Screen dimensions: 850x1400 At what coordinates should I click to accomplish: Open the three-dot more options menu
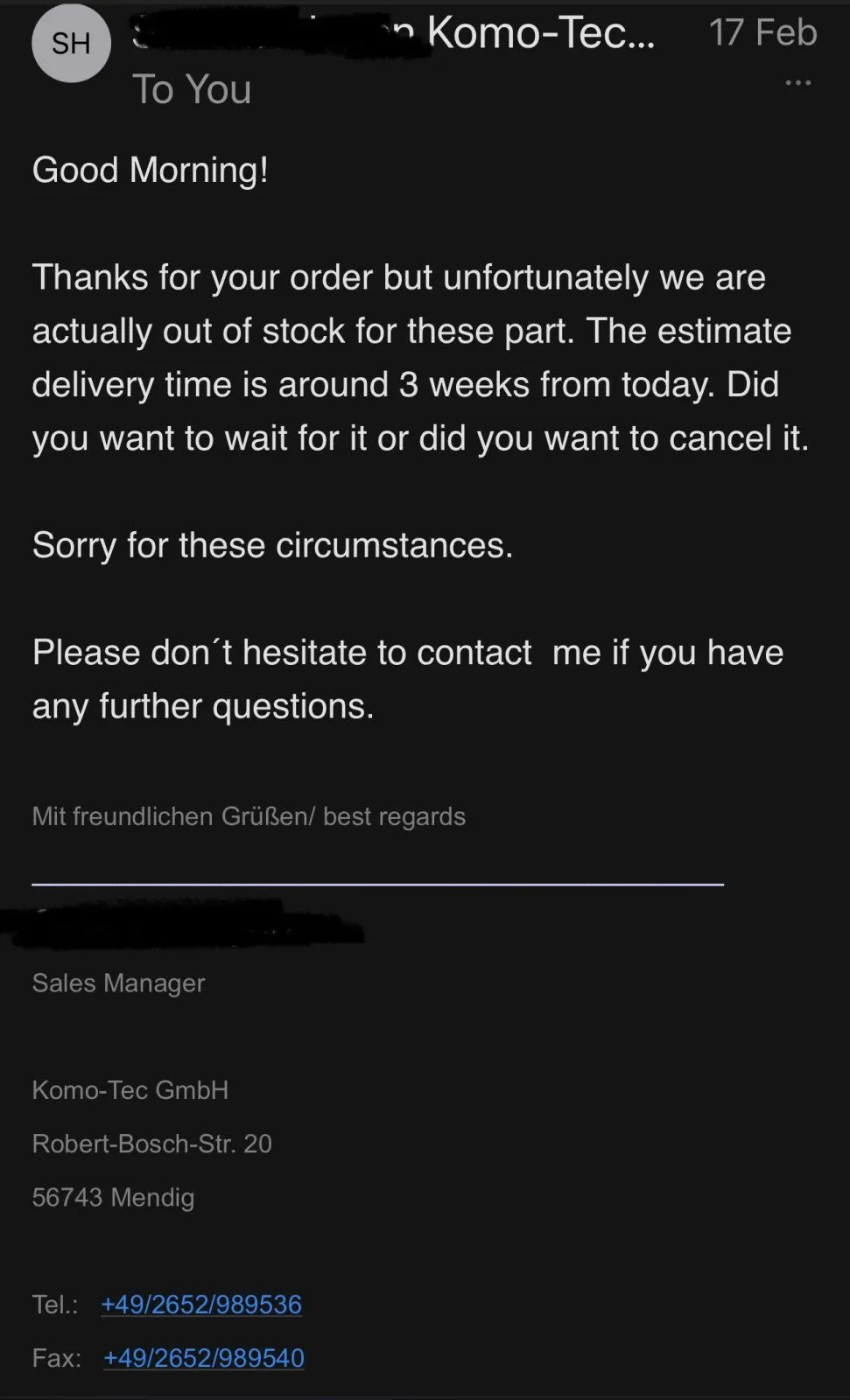tap(797, 83)
